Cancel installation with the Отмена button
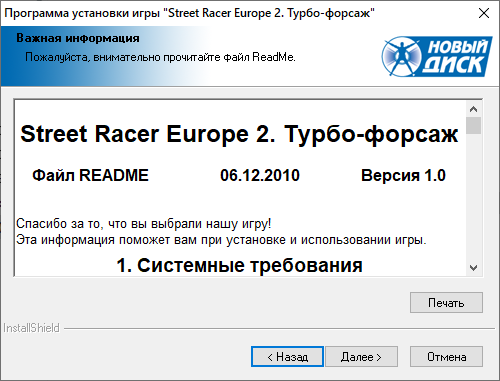This screenshot has width=500, height=381. 446,357
